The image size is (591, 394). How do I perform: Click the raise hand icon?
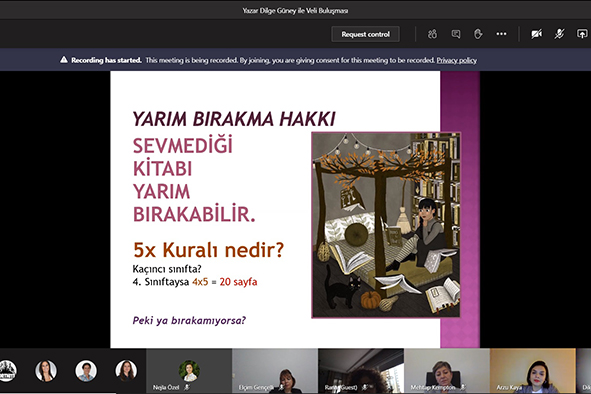point(478,34)
